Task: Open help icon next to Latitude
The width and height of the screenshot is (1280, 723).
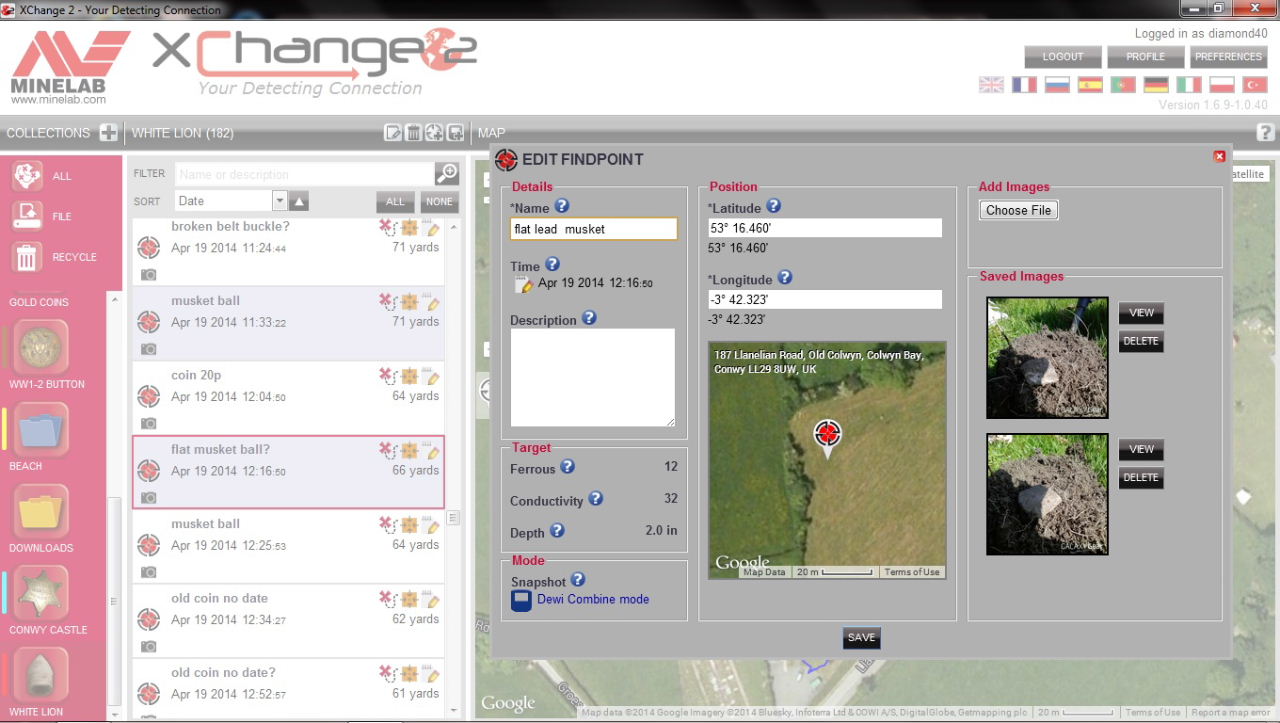Action: click(x=773, y=206)
